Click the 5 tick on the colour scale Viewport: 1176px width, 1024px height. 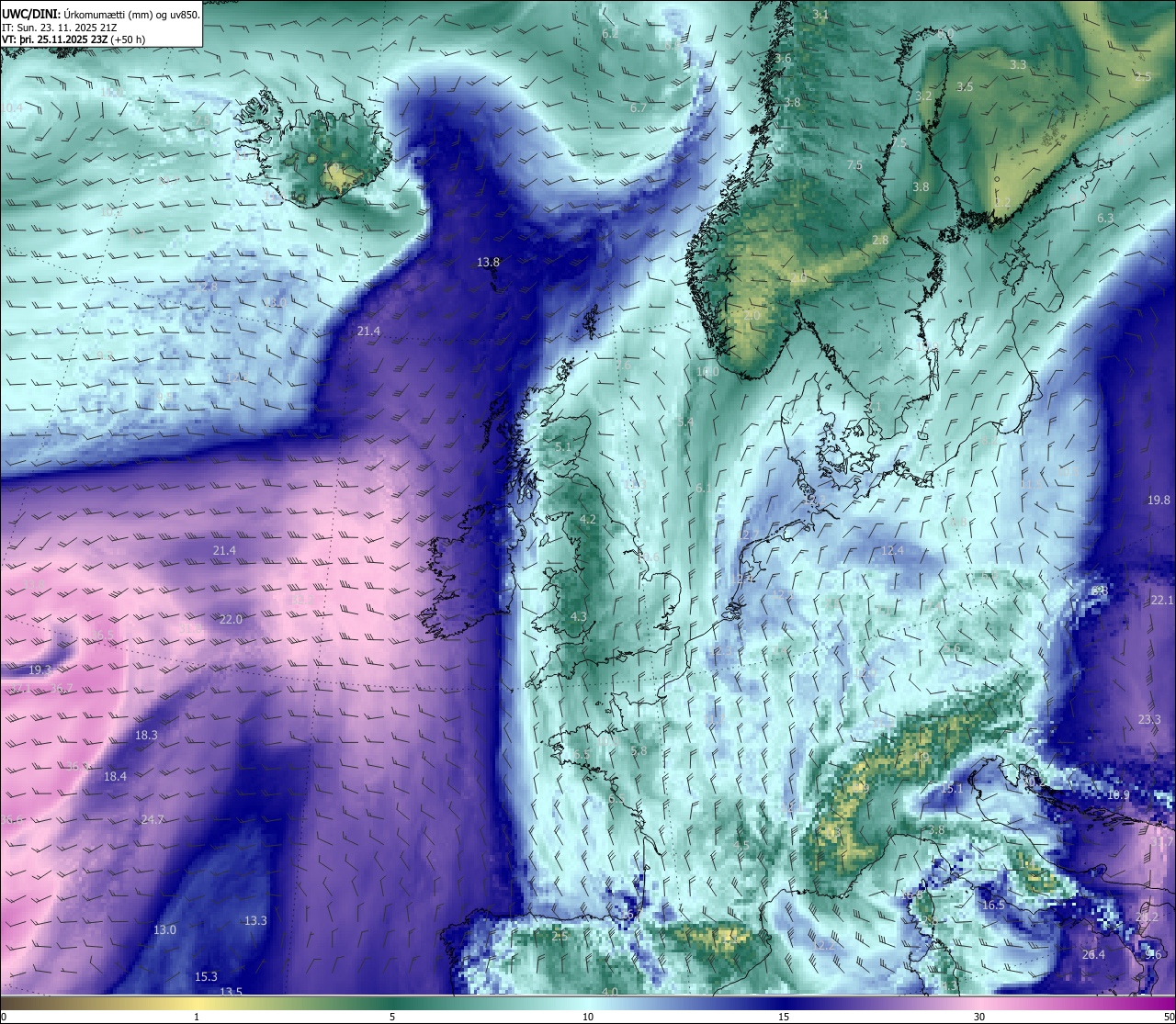[x=392, y=1016]
